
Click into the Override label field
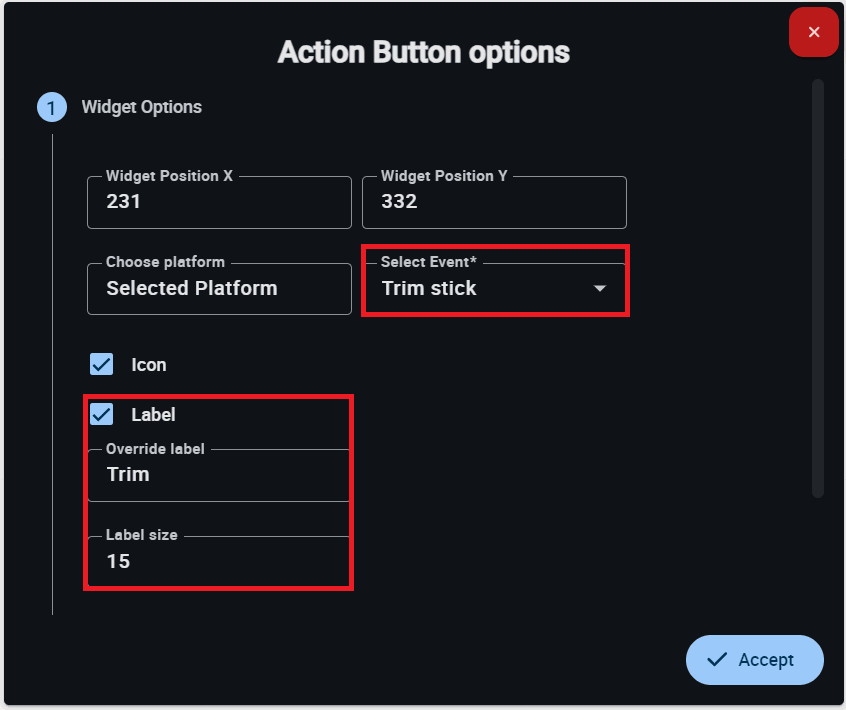(219, 475)
